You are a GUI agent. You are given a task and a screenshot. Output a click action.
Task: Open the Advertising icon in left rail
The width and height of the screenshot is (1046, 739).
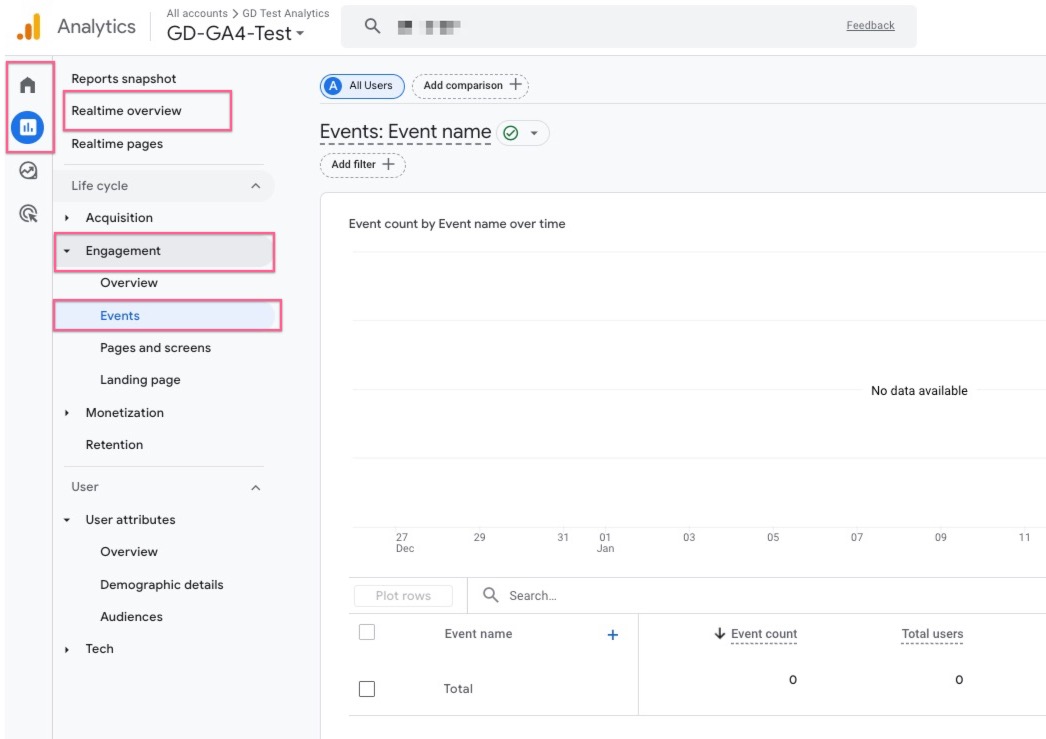(28, 213)
